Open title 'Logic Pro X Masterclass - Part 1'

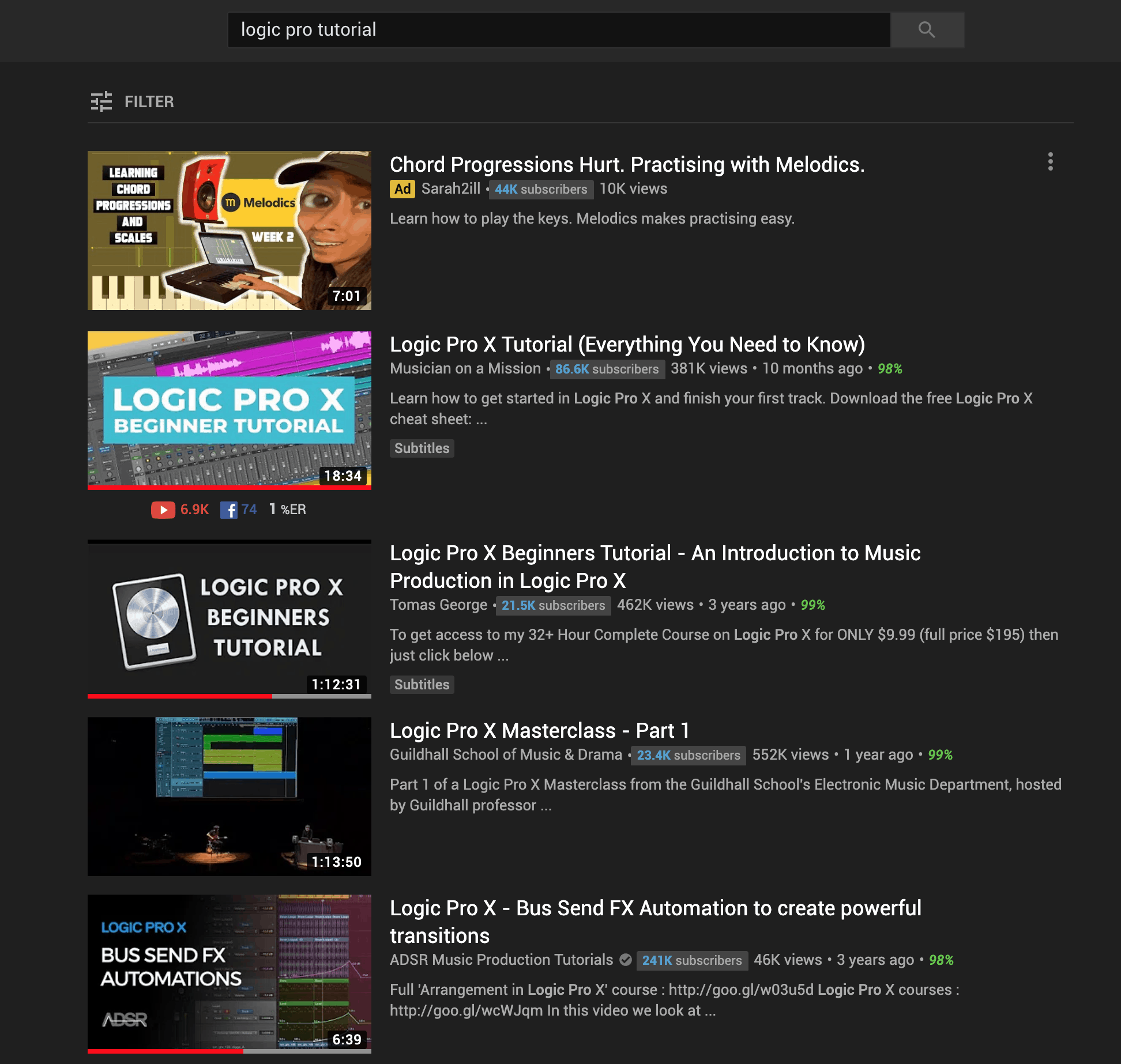click(540, 730)
